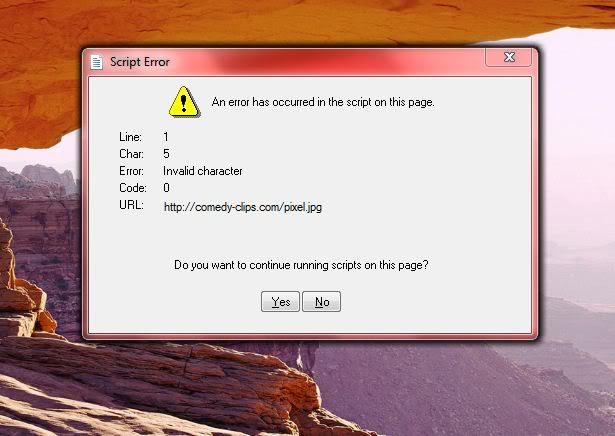Screen dimensions: 615x436
Task: Click the document icon in the title bar
Action: [x=96, y=62]
